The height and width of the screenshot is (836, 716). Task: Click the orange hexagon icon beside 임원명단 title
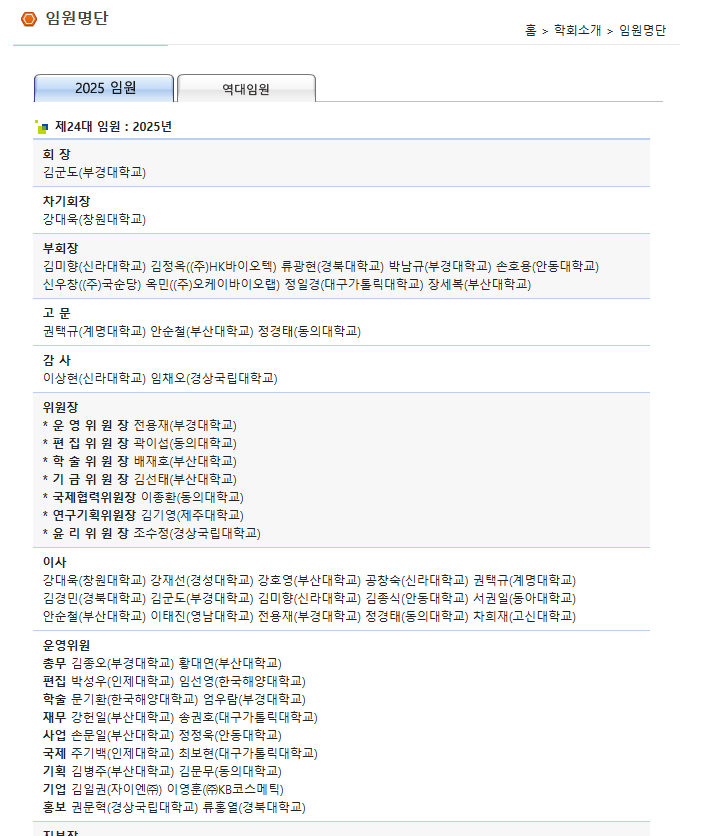click(28, 18)
